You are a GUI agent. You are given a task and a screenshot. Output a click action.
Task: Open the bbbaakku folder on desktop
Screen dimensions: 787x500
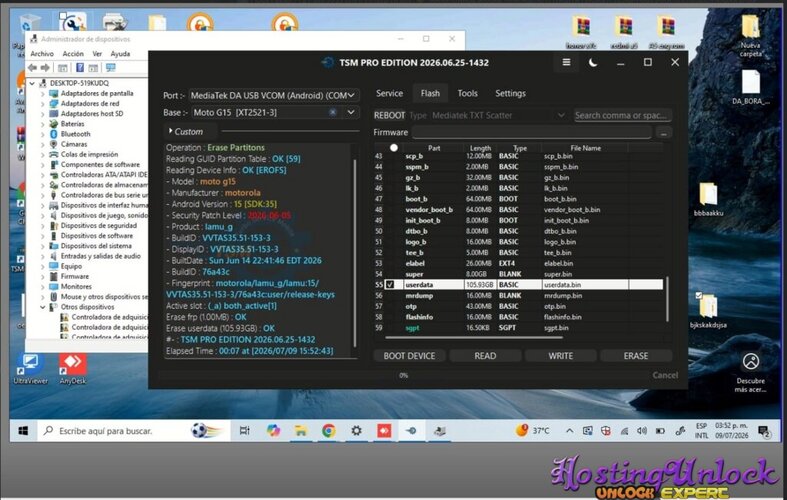pos(708,199)
